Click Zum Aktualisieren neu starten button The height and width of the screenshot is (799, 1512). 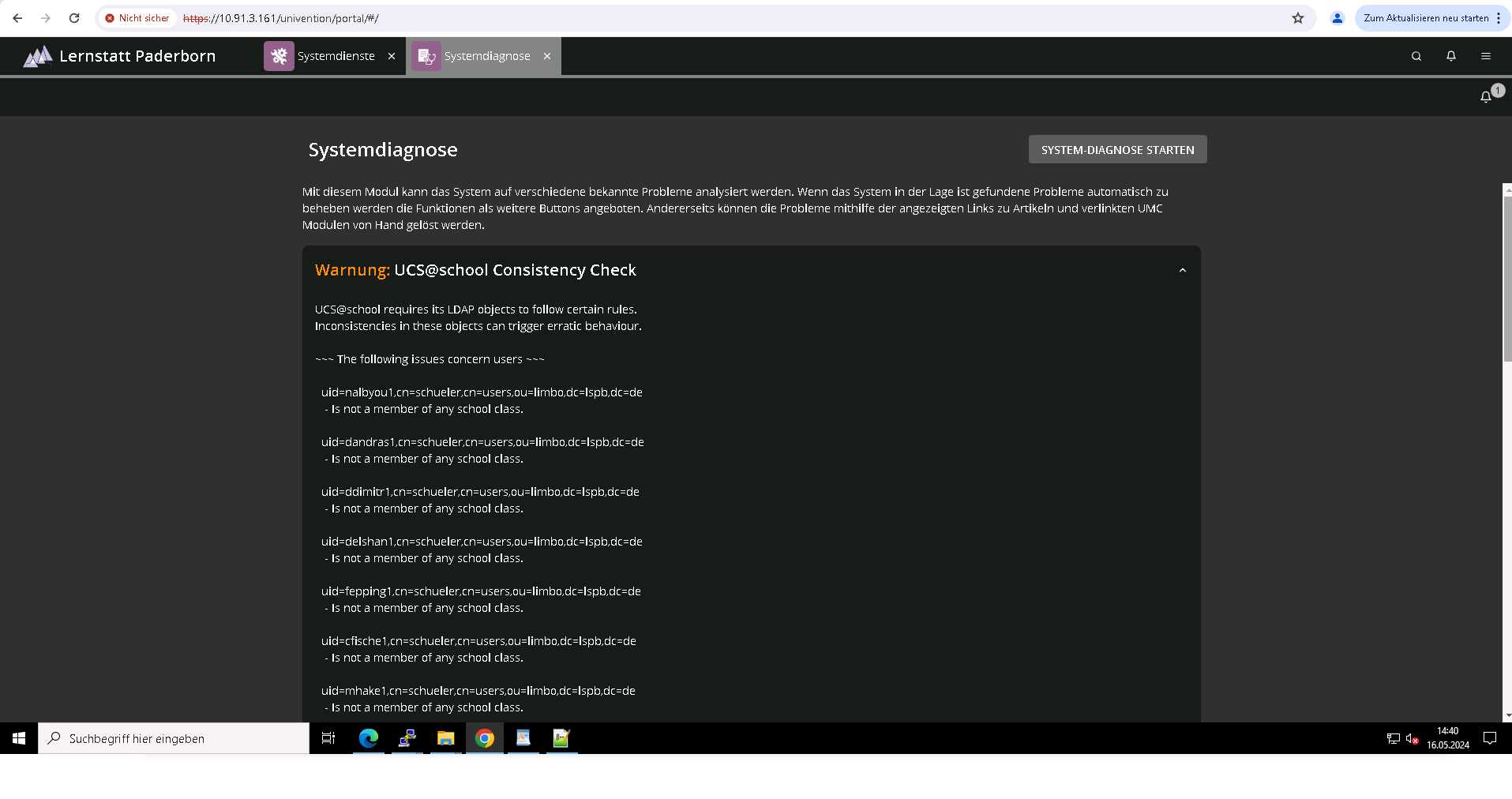click(x=1425, y=18)
